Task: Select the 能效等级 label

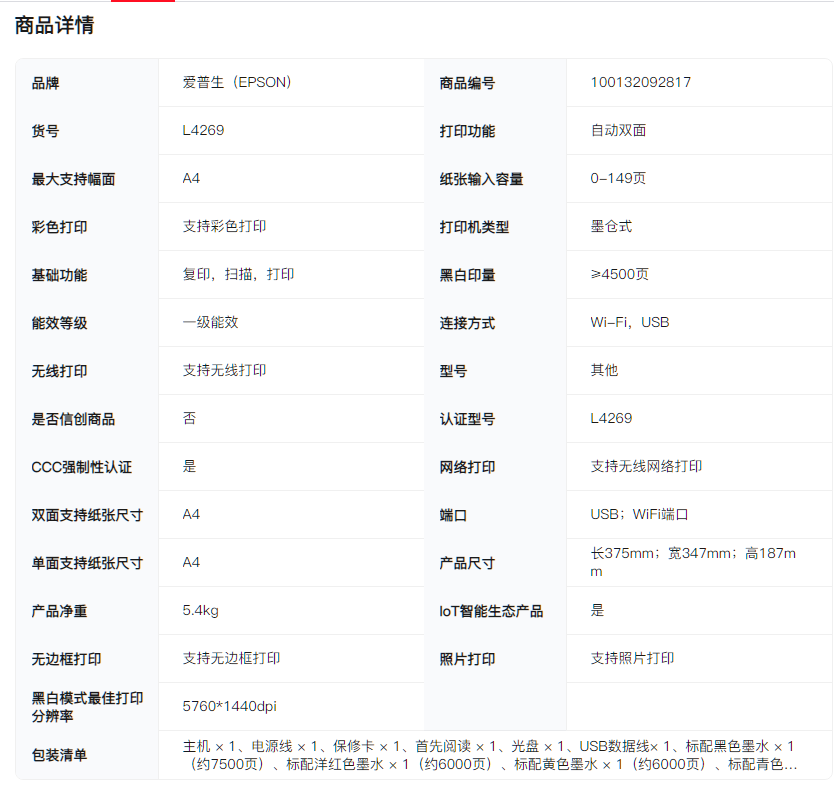Action: tap(59, 323)
